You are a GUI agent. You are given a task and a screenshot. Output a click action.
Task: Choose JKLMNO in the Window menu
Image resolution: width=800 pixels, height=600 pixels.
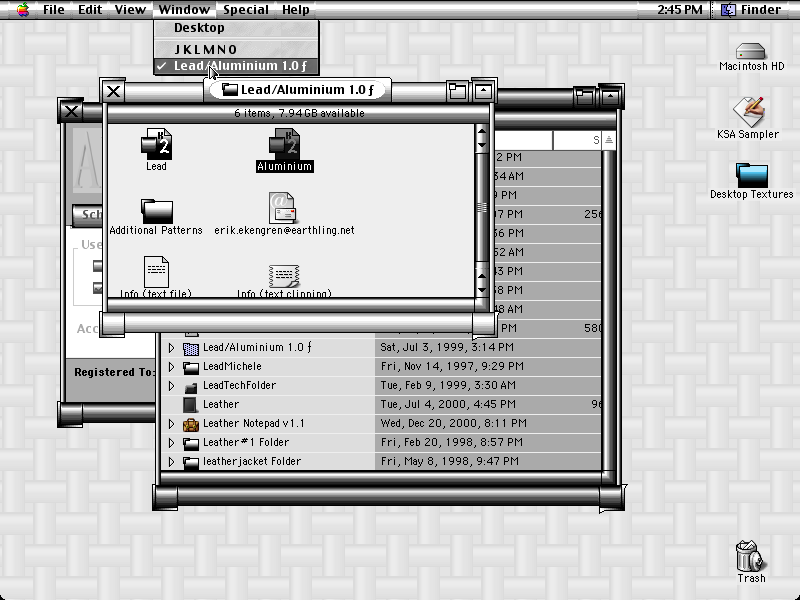click(236, 49)
